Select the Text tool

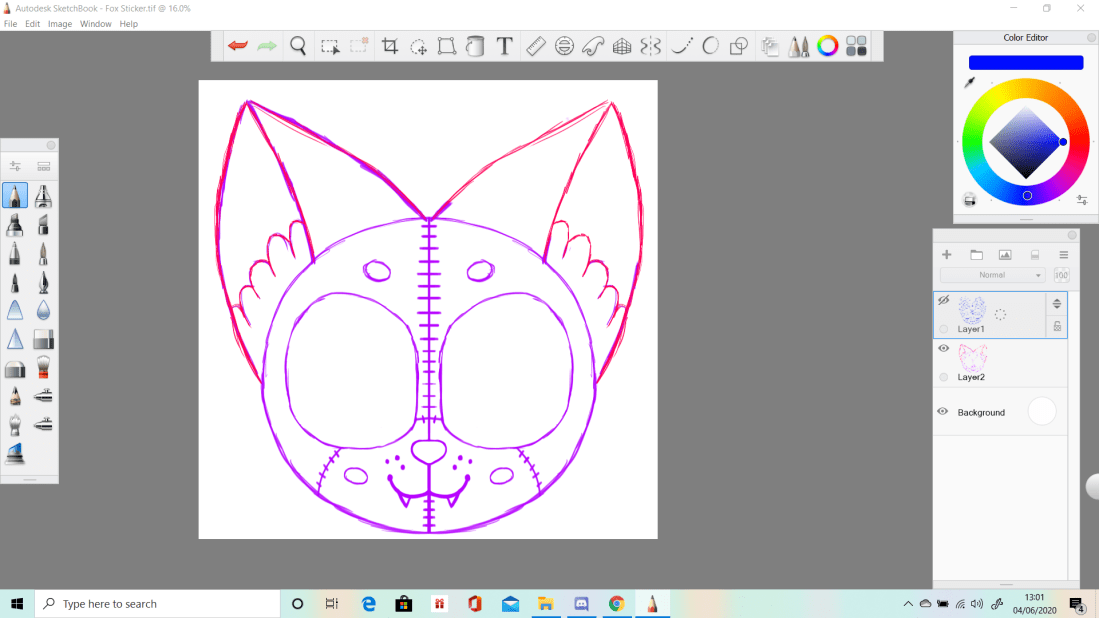tap(505, 46)
